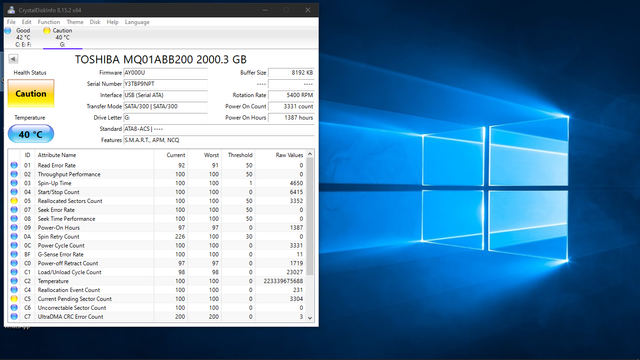640x360 pixels.
Task: Click the status icon for Start/Stop Count
Action: [14, 192]
